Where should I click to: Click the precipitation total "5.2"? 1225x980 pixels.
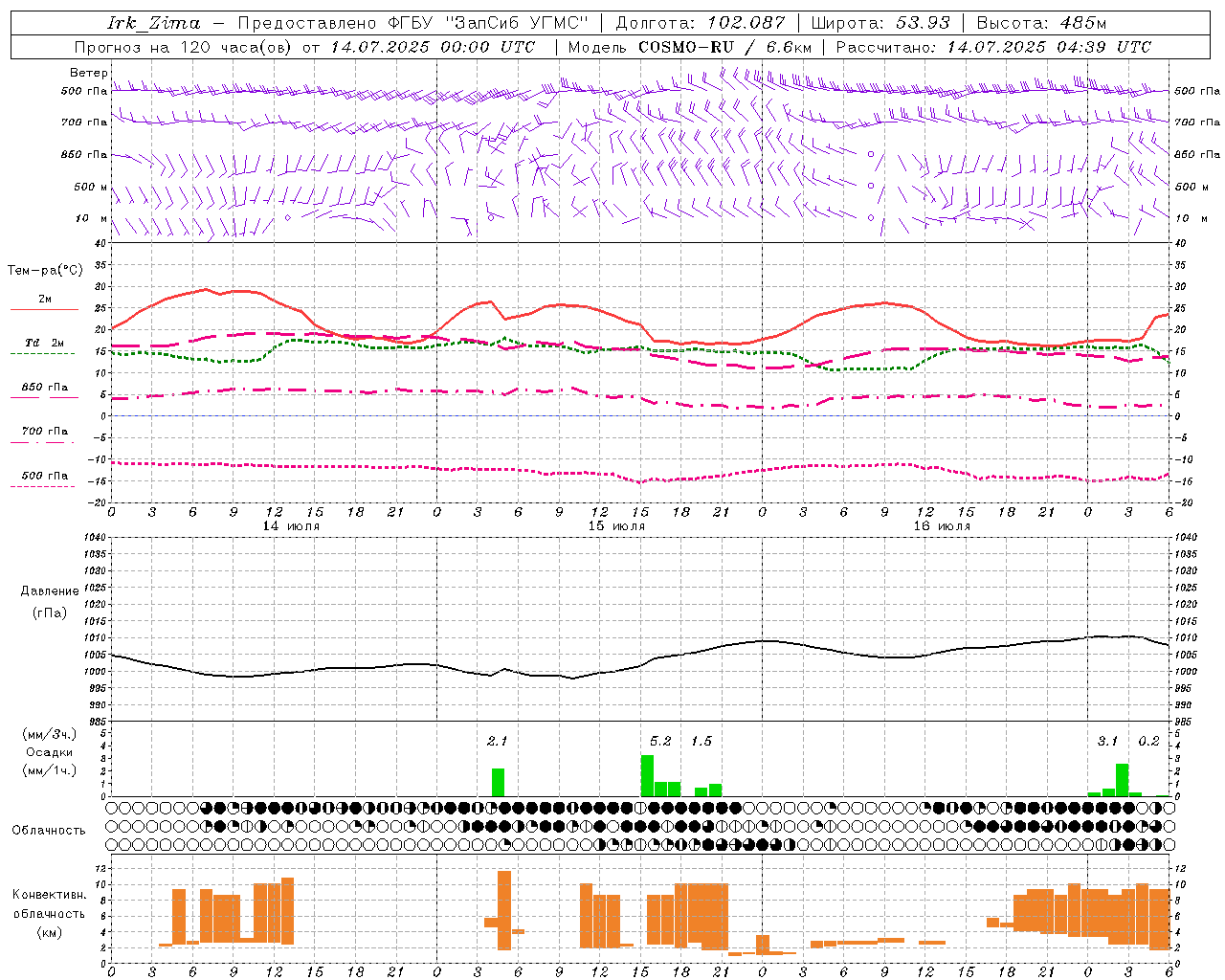[660, 741]
